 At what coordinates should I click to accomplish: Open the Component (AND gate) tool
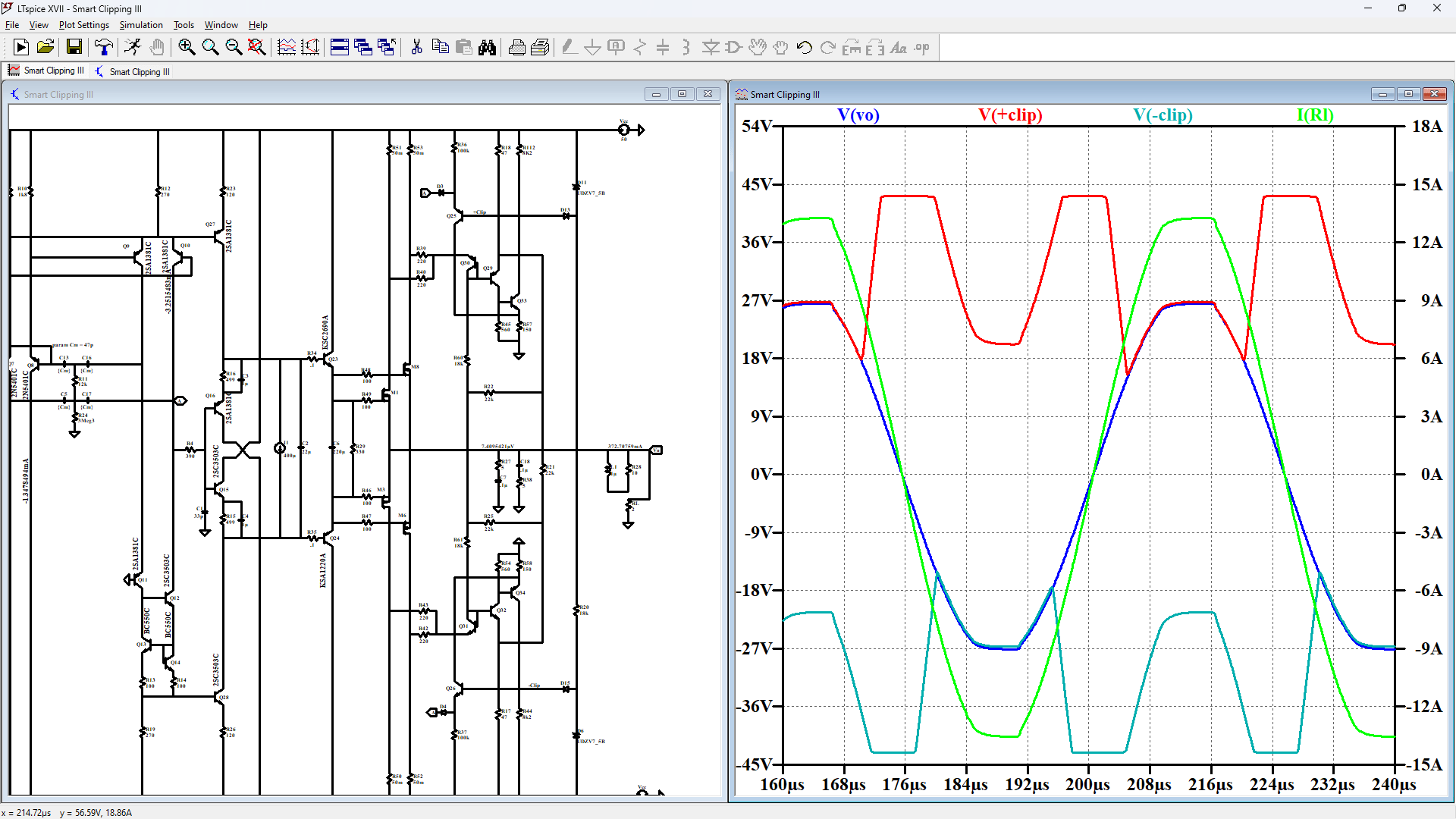click(x=734, y=47)
